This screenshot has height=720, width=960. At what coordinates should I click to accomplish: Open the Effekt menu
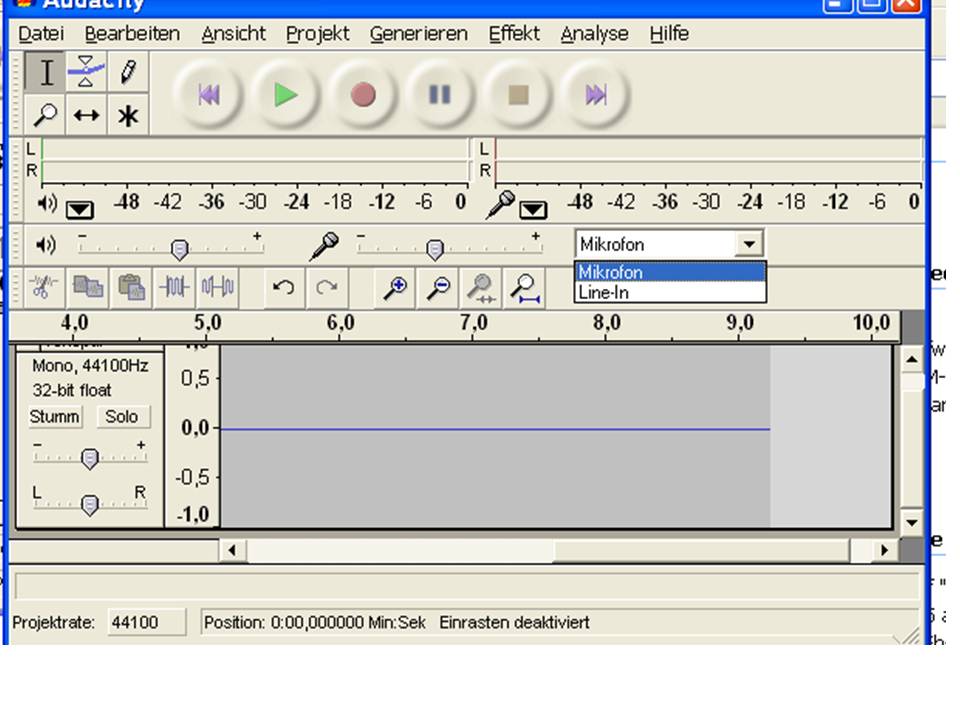coord(514,34)
